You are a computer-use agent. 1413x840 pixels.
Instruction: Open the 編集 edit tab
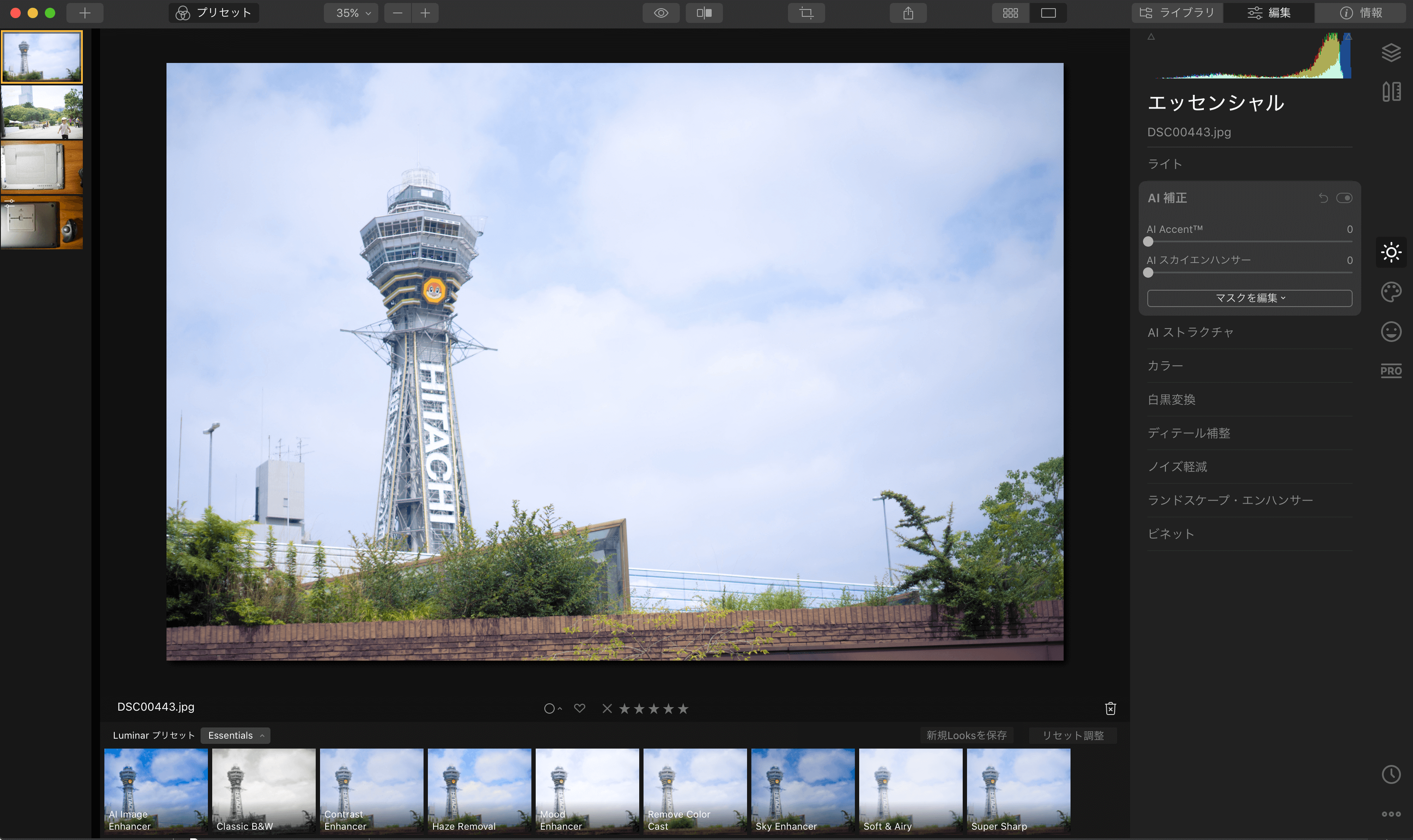(1269, 13)
